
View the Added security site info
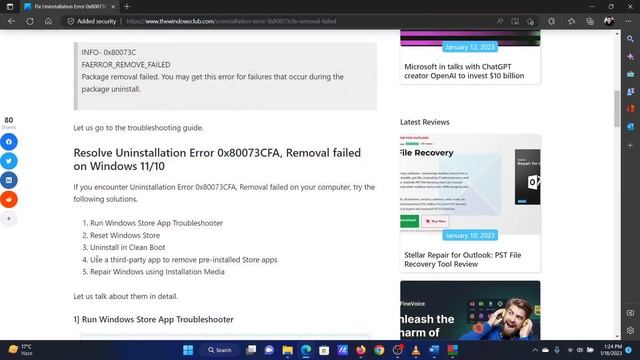point(92,21)
